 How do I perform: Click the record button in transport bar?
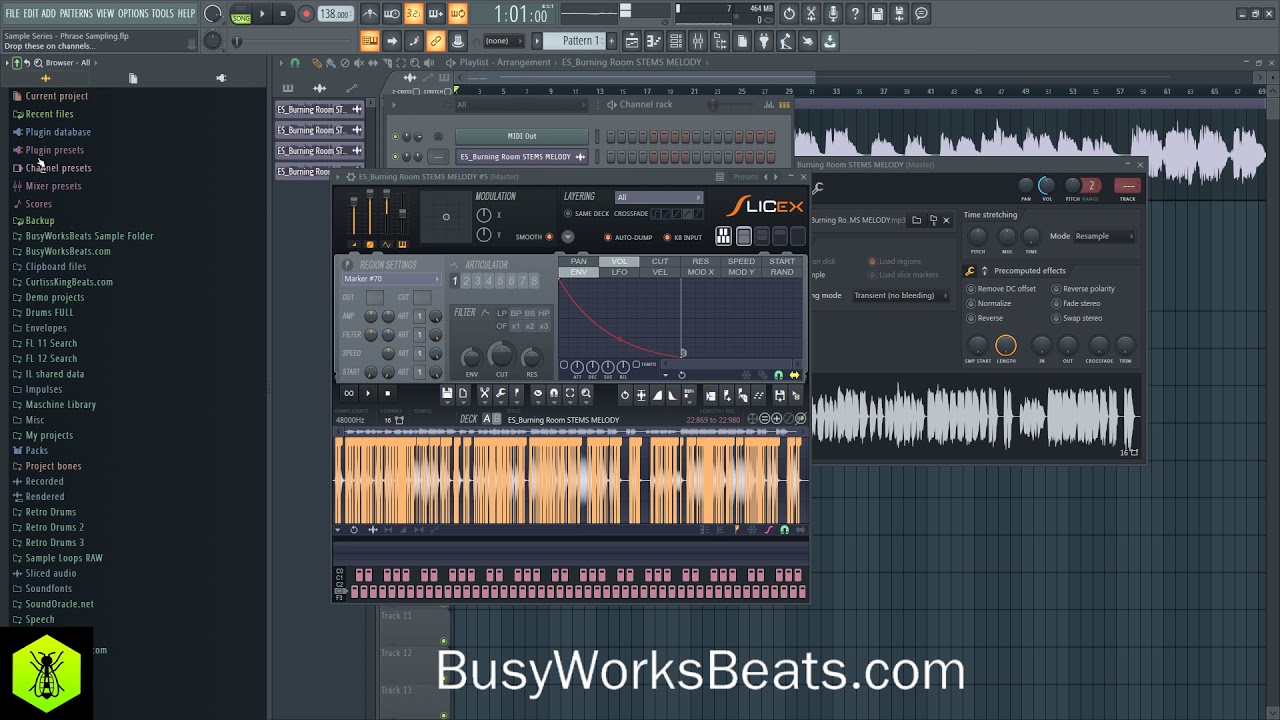(x=306, y=14)
